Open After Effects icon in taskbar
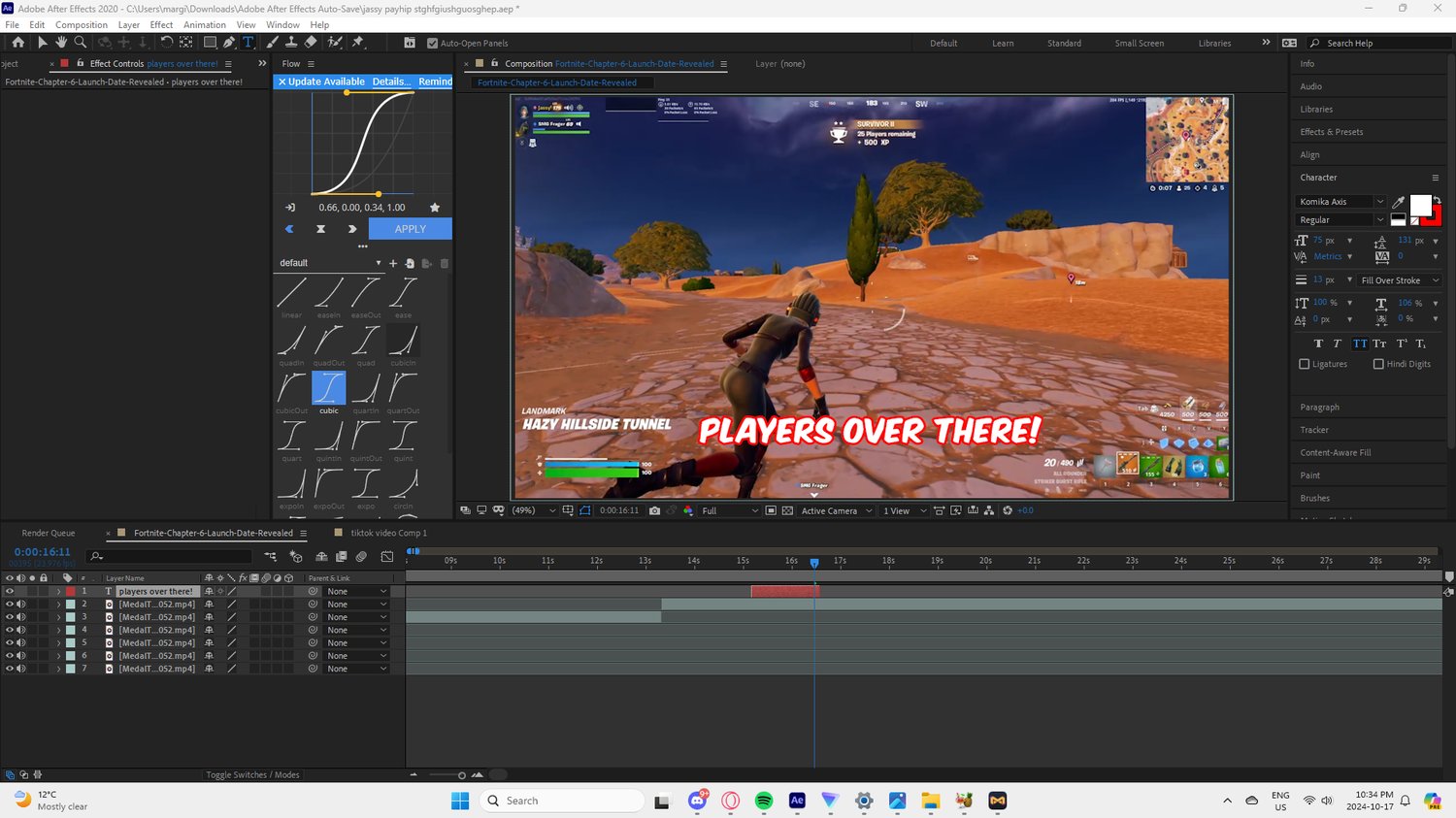 tap(797, 801)
